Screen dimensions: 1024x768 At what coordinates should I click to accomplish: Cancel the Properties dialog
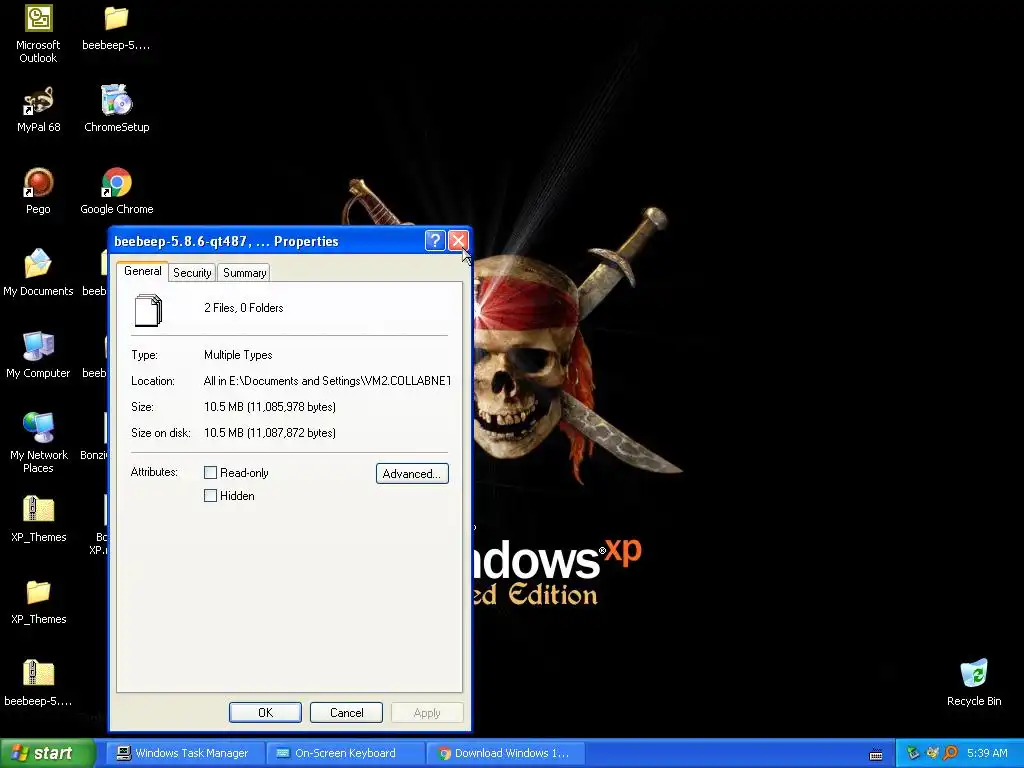click(x=346, y=712)
